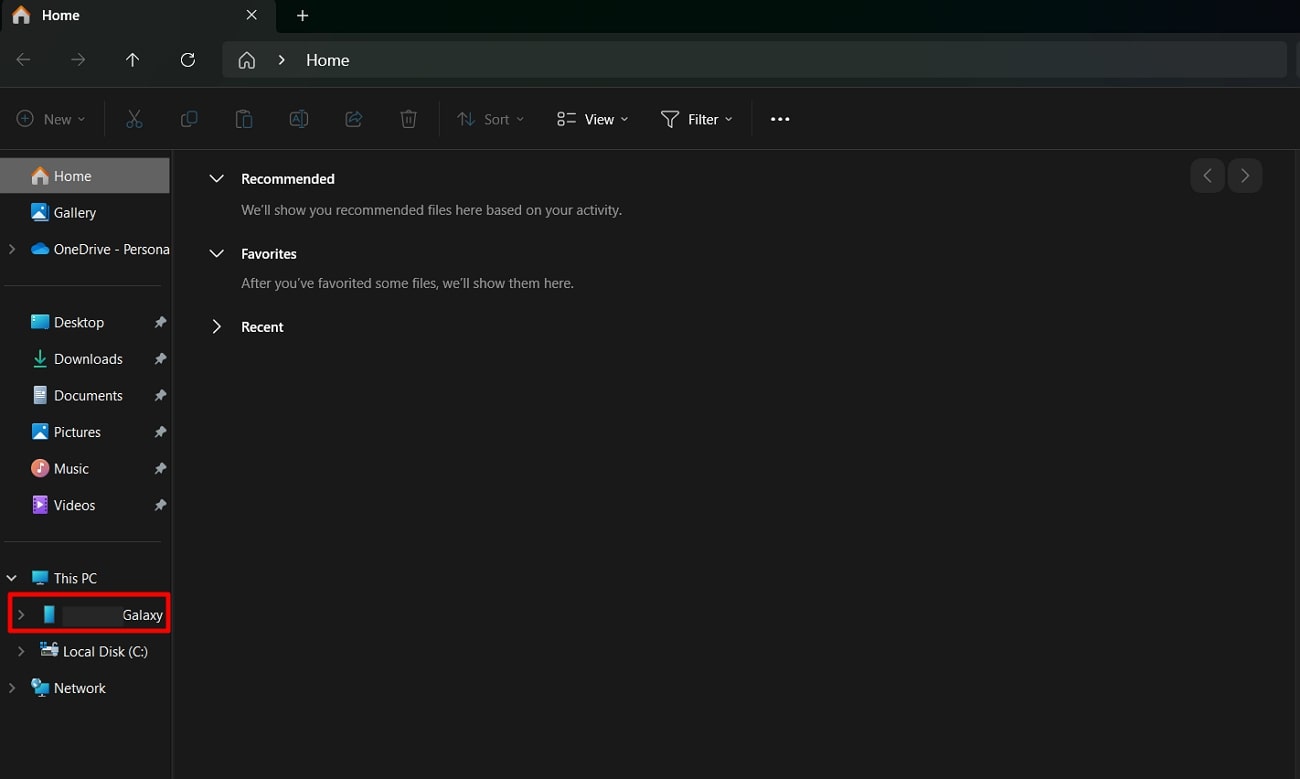Refresh the current folder view
Viewport: 1300px width, 779px height.
pyautogui.click(x=188, y=59)
